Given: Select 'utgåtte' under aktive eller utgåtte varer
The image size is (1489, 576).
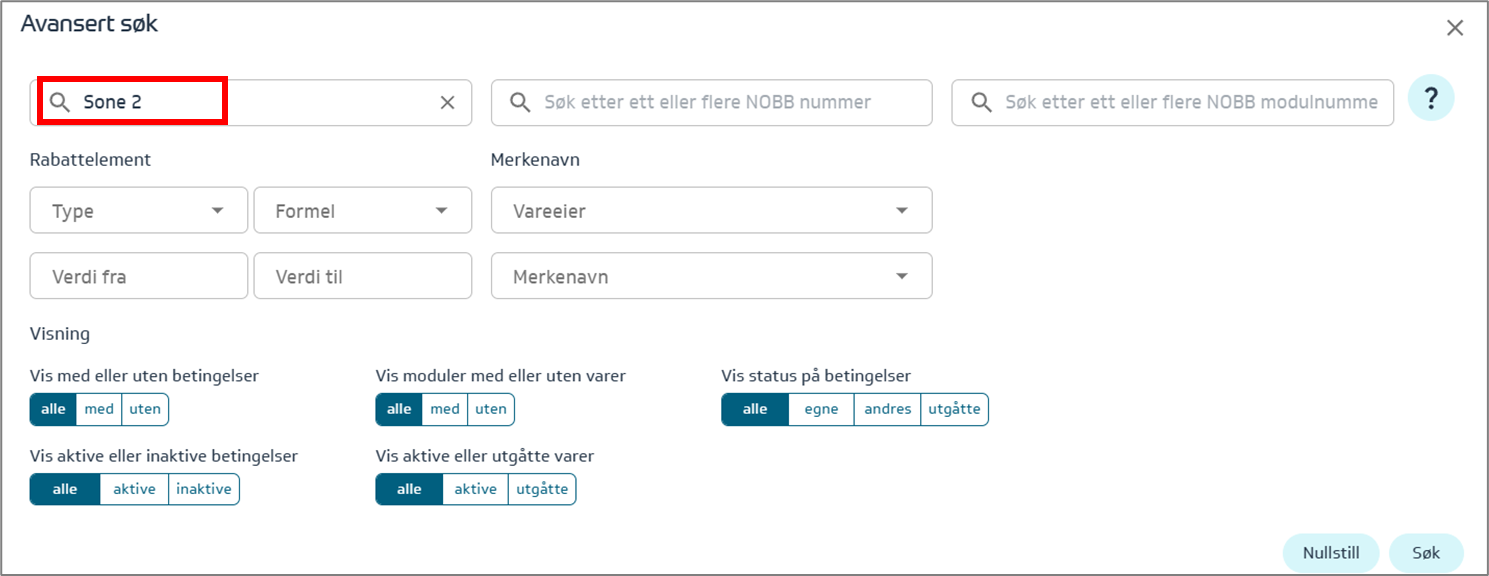Looking at the screenshot, I should 541,489.
